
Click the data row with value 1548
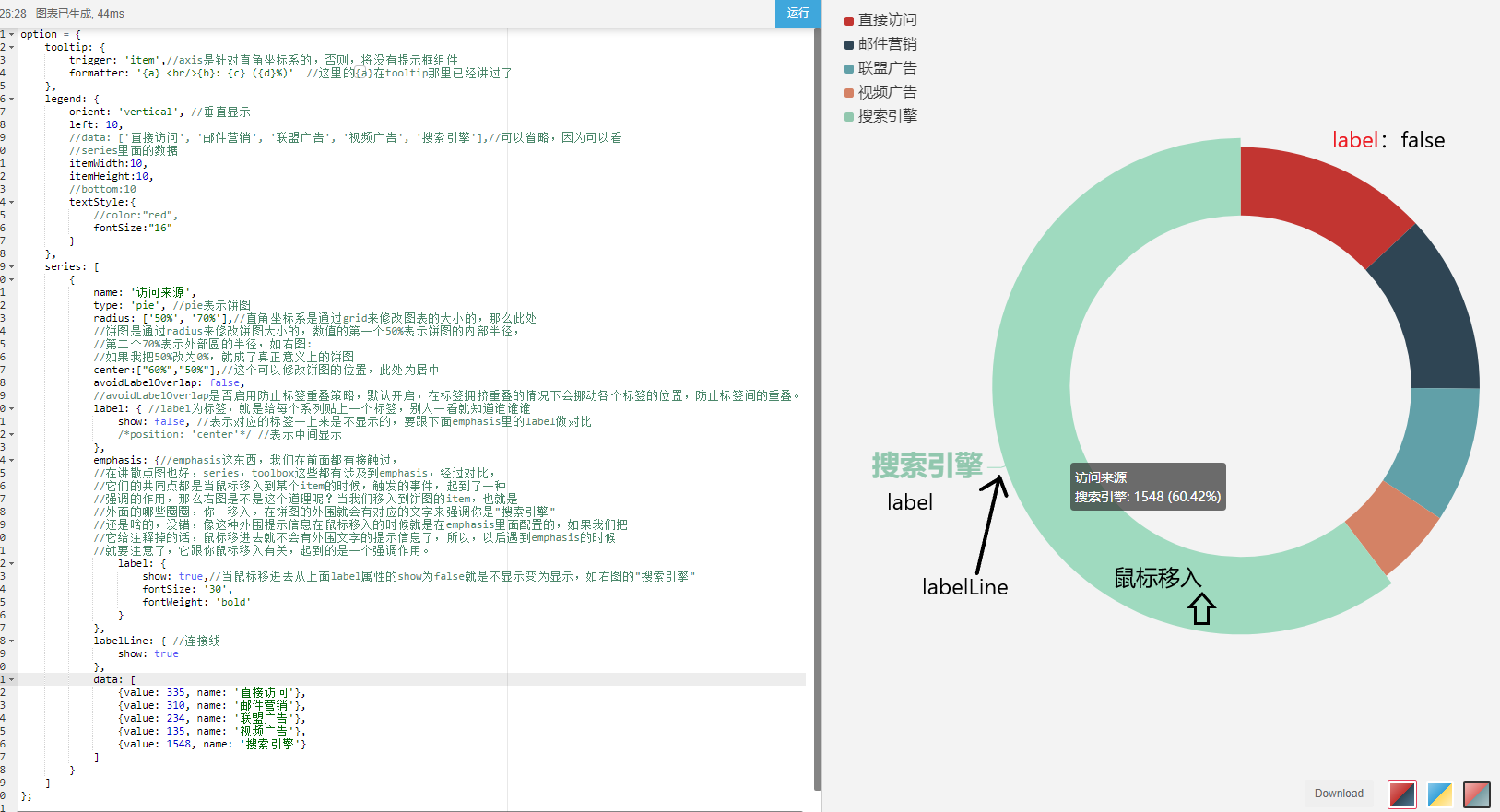[x=212, y=744]
